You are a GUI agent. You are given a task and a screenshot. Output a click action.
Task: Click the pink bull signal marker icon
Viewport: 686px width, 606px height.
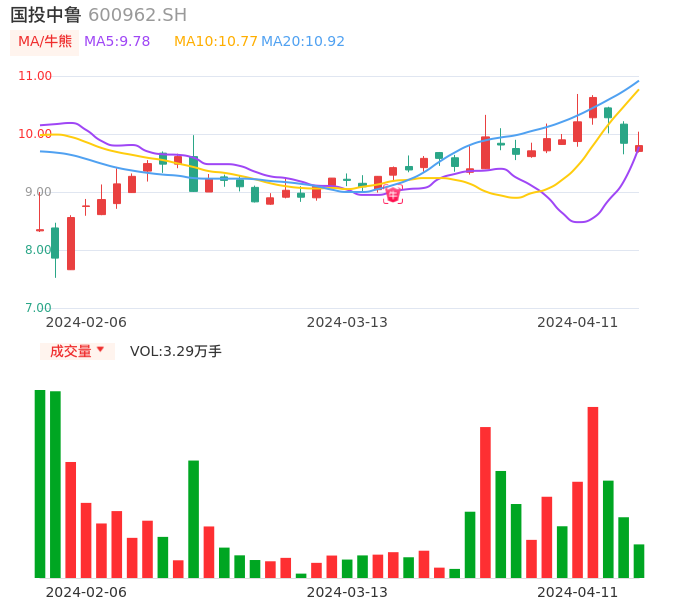coord(393,194)
